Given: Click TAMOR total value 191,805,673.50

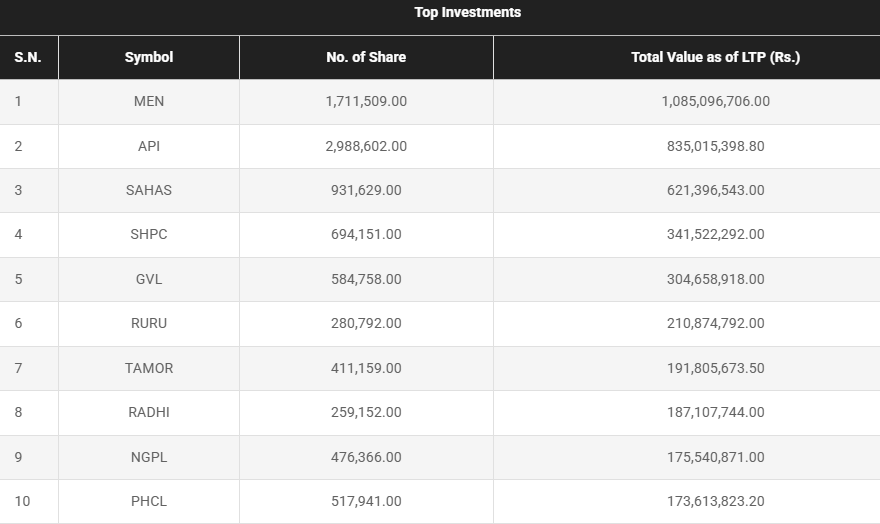Looking at the screenshot, I should [x=715, y=368].
